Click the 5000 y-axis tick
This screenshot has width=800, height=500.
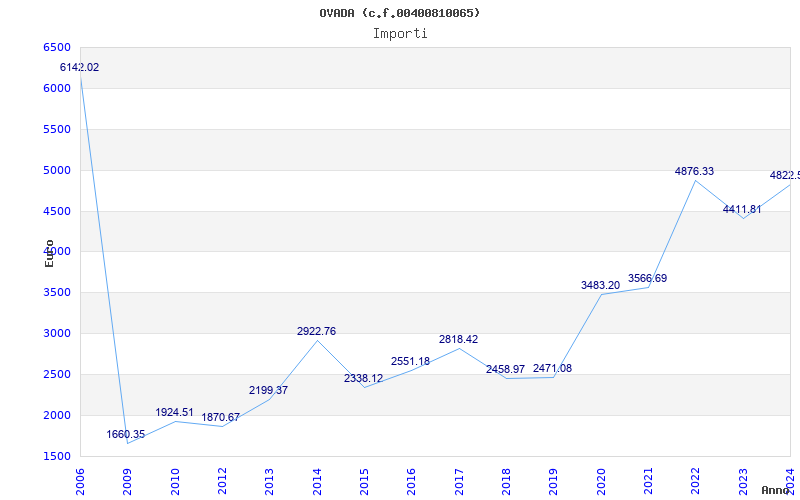(57, 170)
